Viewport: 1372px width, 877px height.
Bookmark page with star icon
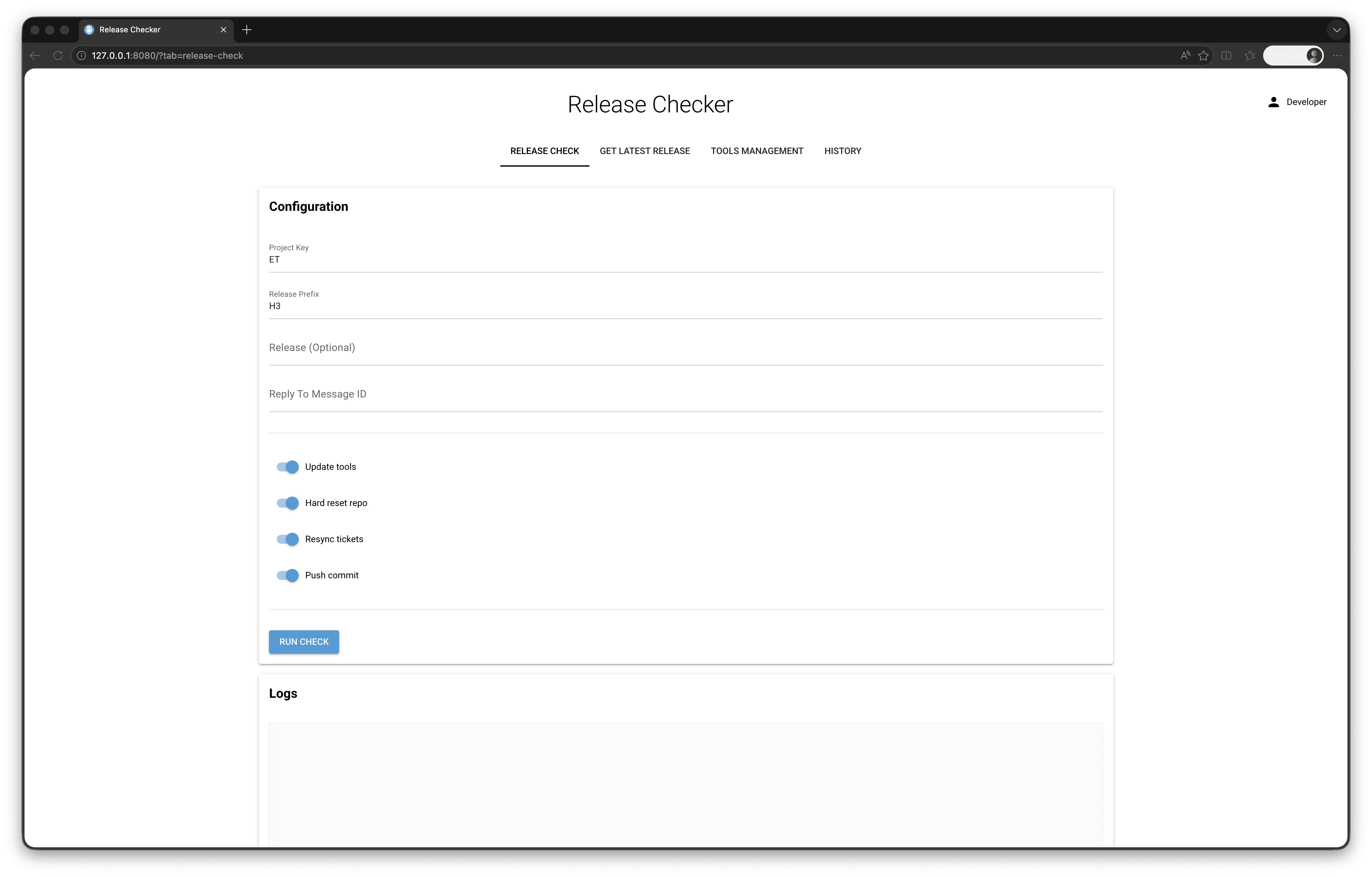[x=1203, y=55]
